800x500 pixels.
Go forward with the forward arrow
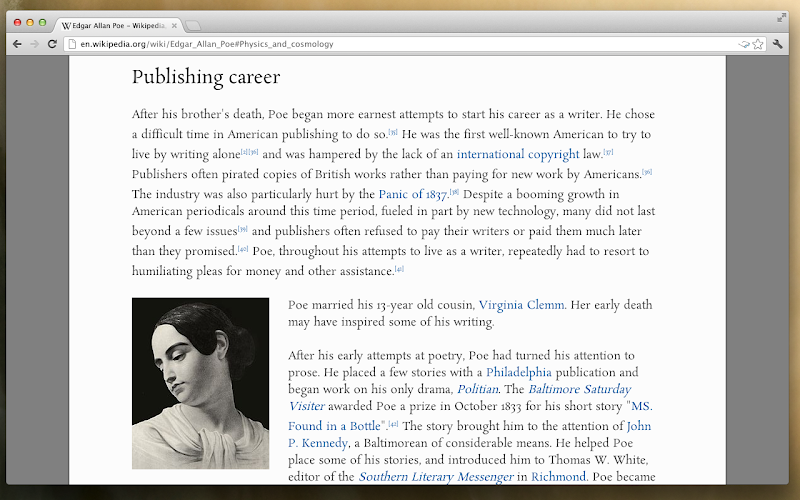click(35, 44)
